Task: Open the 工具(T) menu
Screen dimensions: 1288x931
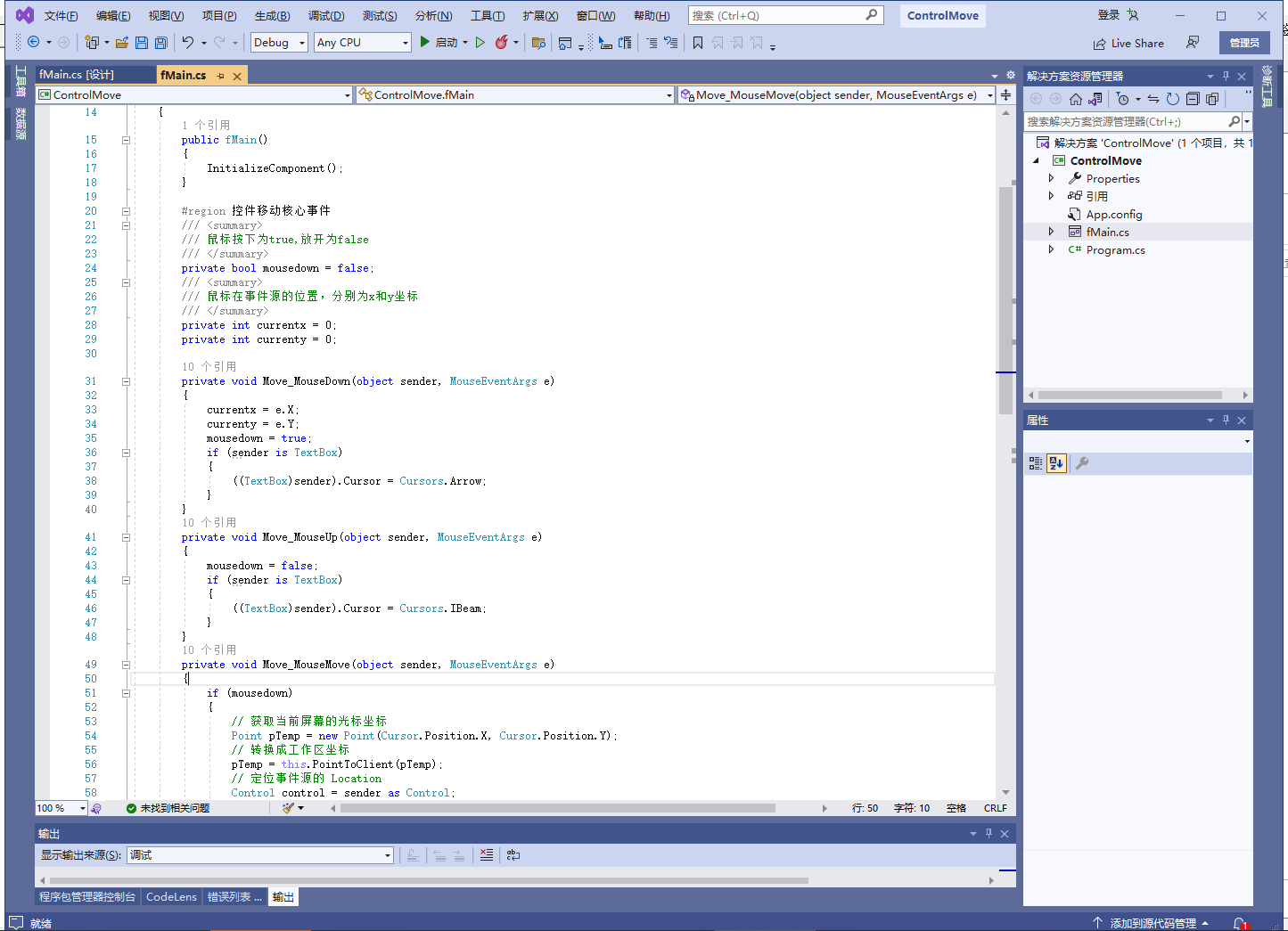Action: tap(488, 16)
